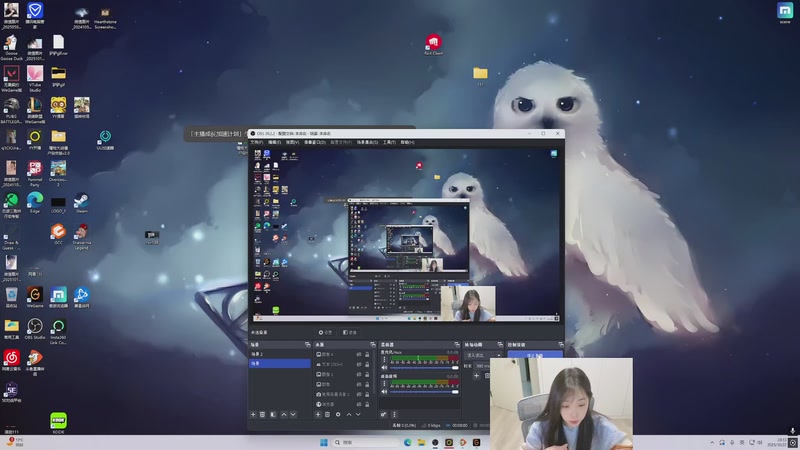Select the video capture device source row

(342, 394)
